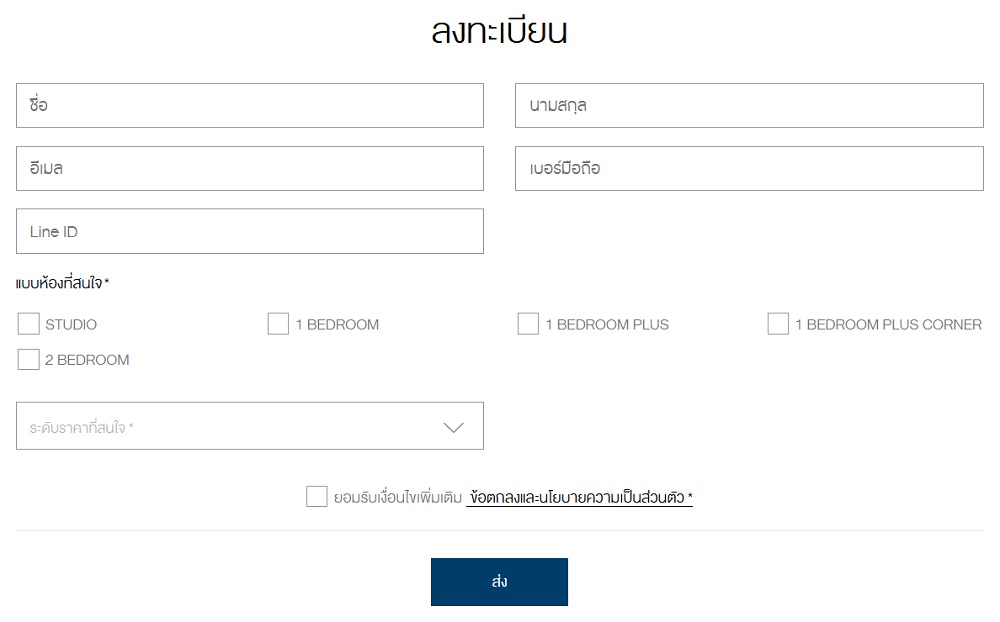1000x622 pixels.
Task: Click the Line ID input box
Action: click(250, 231)
